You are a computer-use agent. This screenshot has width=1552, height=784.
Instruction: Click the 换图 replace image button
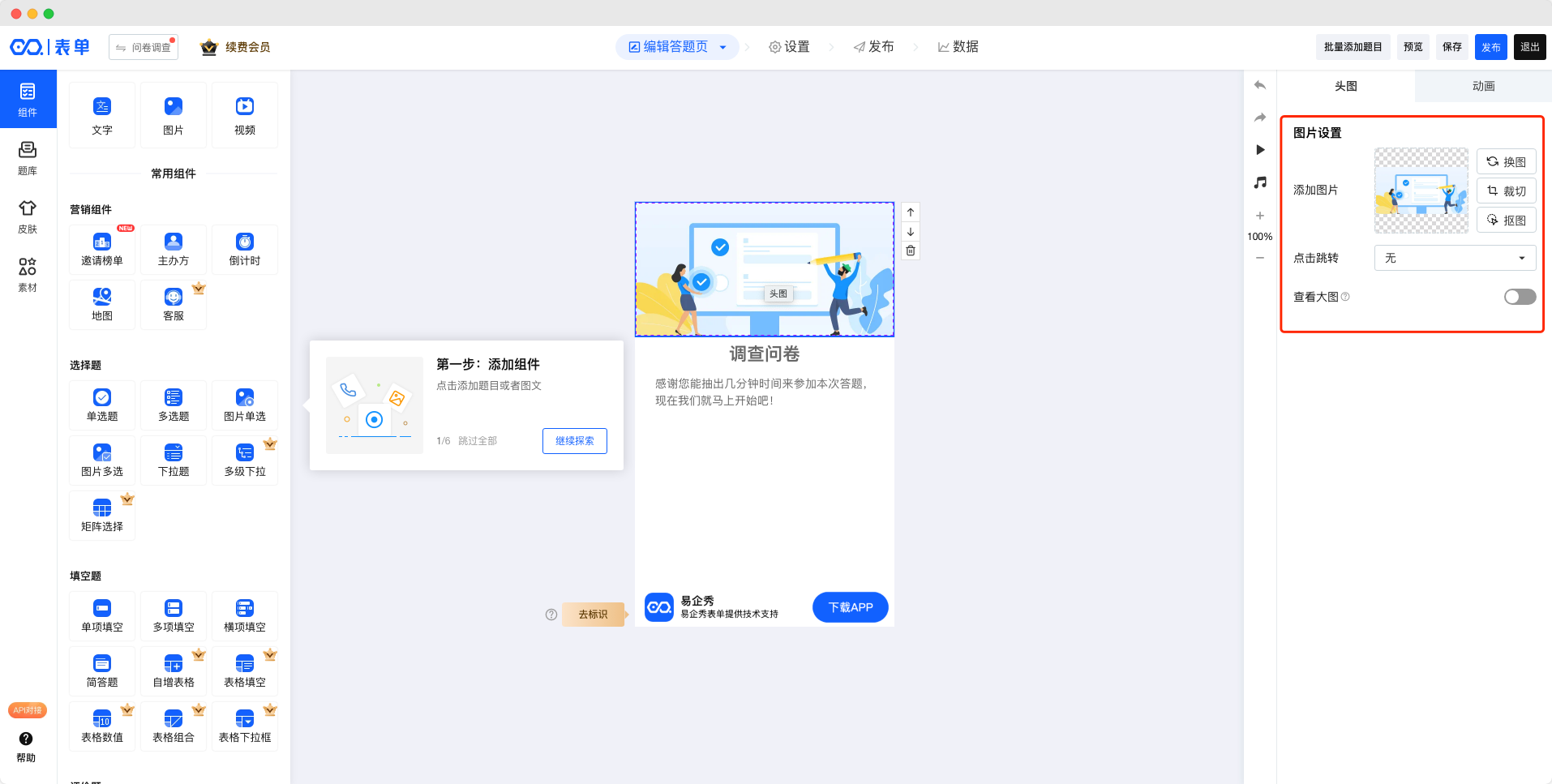click(x=1507, y=161)
